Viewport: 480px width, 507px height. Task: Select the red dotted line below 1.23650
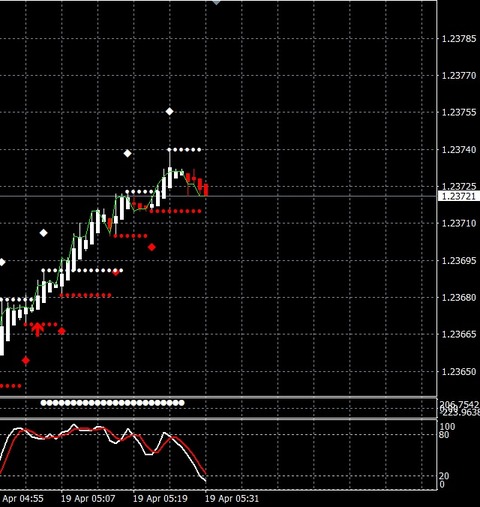(11, 386)
